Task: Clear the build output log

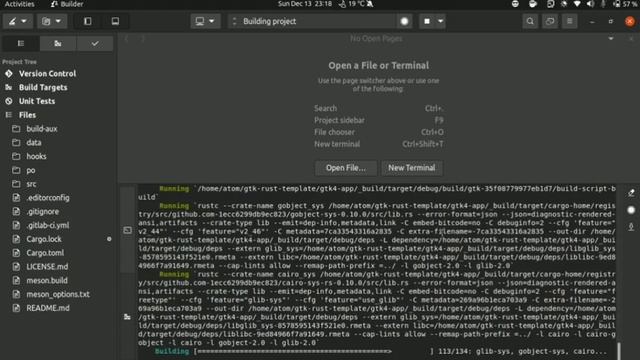Action: pos(631,193)
